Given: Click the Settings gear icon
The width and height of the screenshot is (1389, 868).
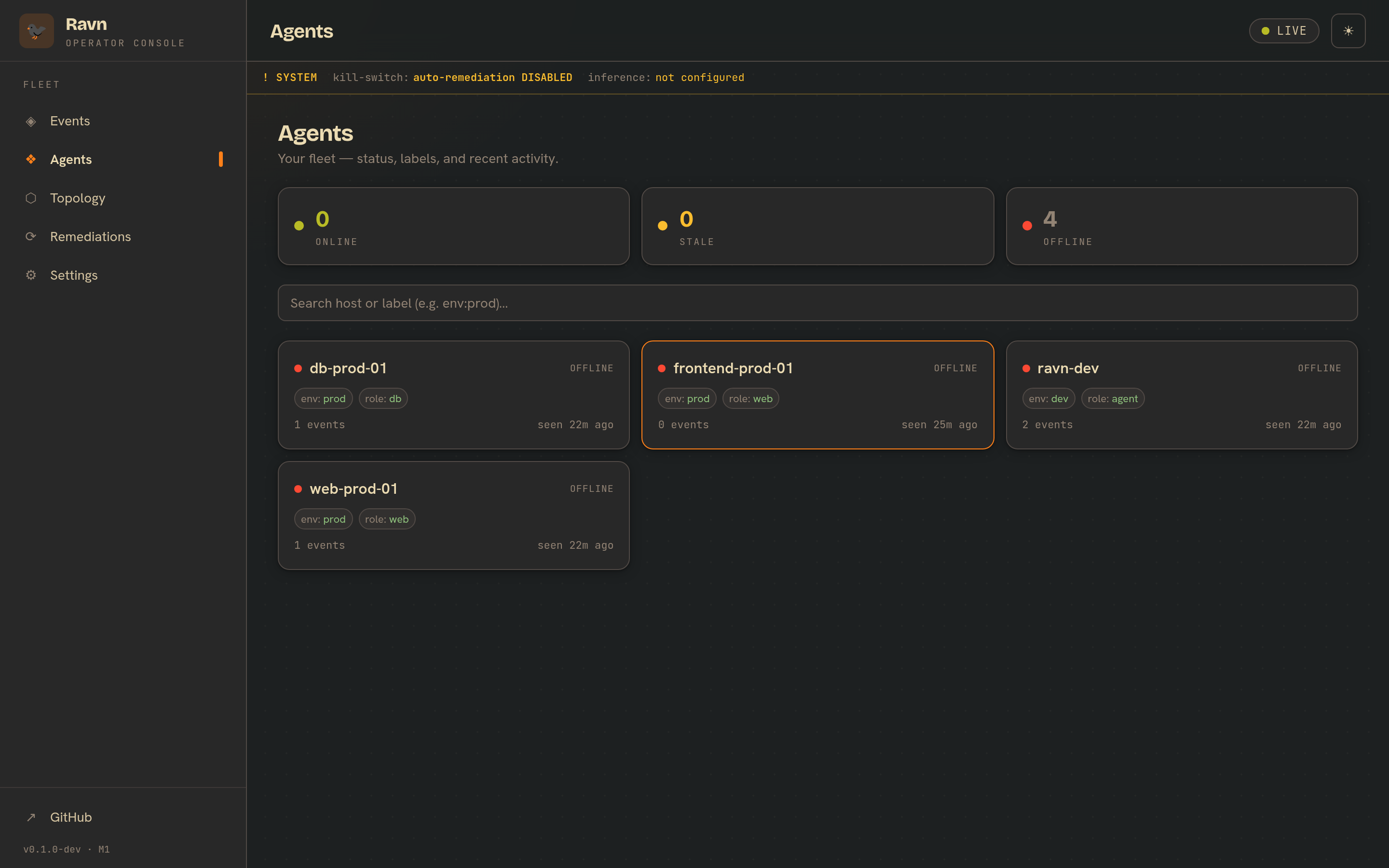Looking at the screenshot, I should click(x=31, y=275).
